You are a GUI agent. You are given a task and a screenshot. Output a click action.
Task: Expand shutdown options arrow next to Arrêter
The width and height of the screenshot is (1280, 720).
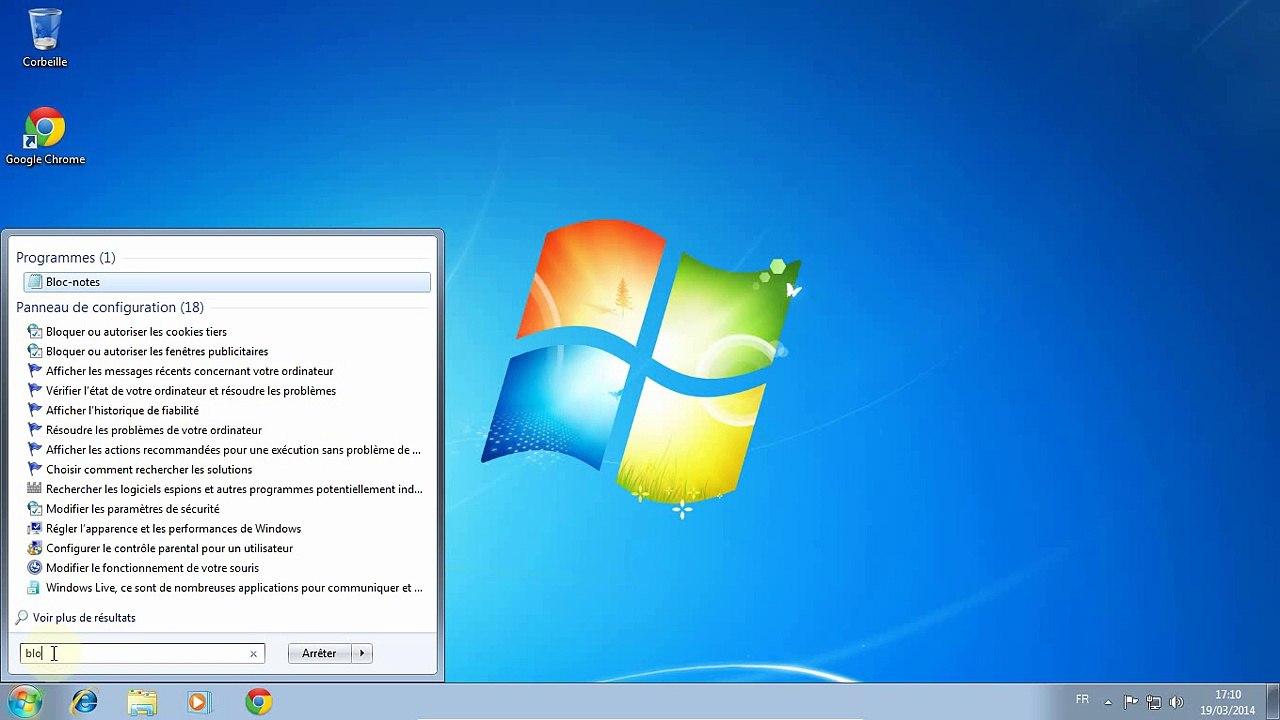coord(362,653)
